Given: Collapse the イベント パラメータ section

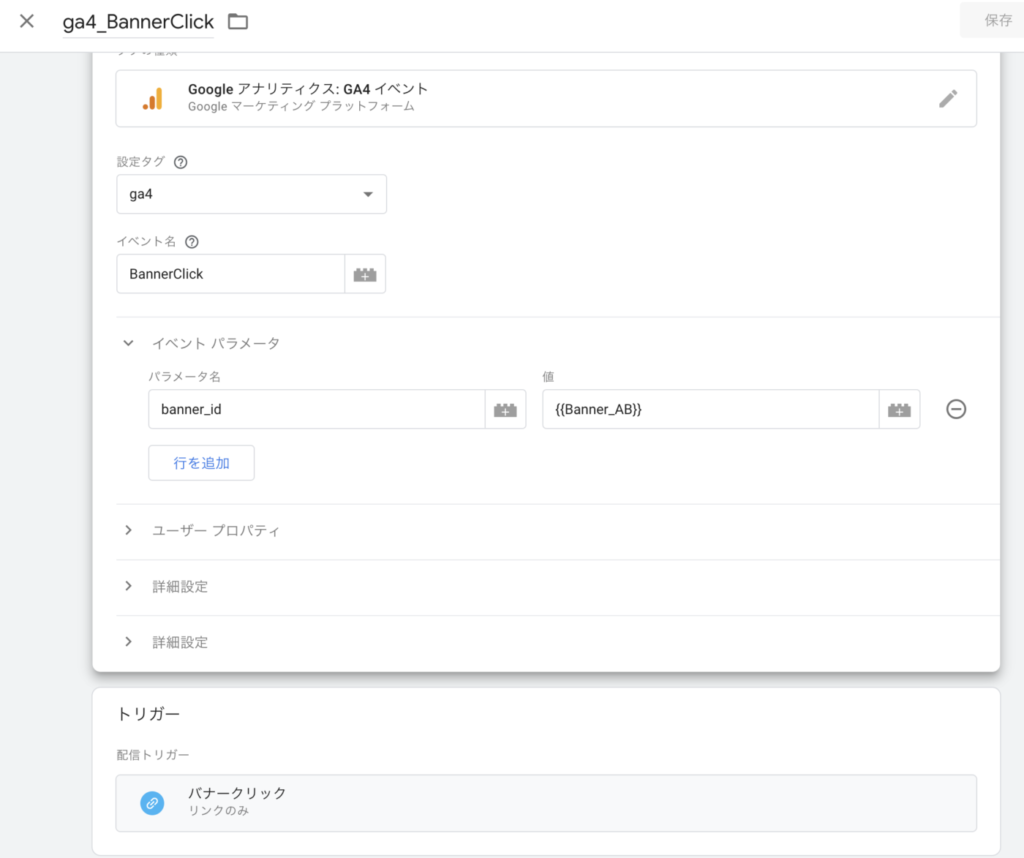Looking at the screenshot, I should click(x=128, y=343).
